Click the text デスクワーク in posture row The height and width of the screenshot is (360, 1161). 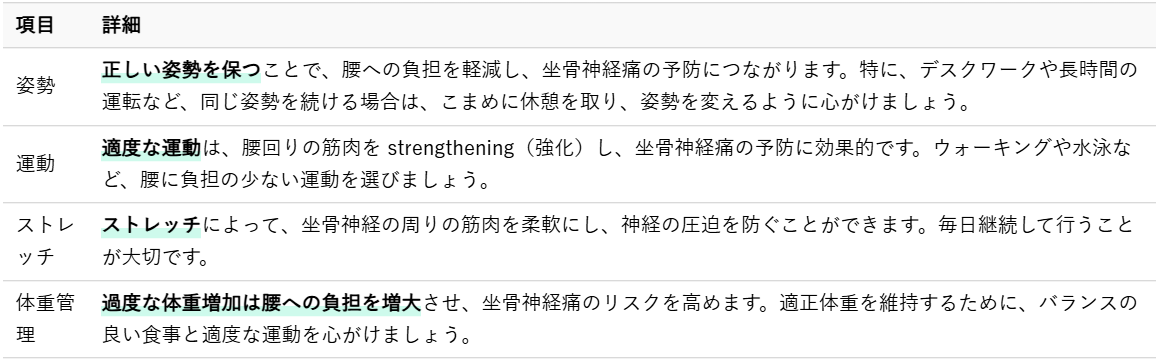coord(979,70)
